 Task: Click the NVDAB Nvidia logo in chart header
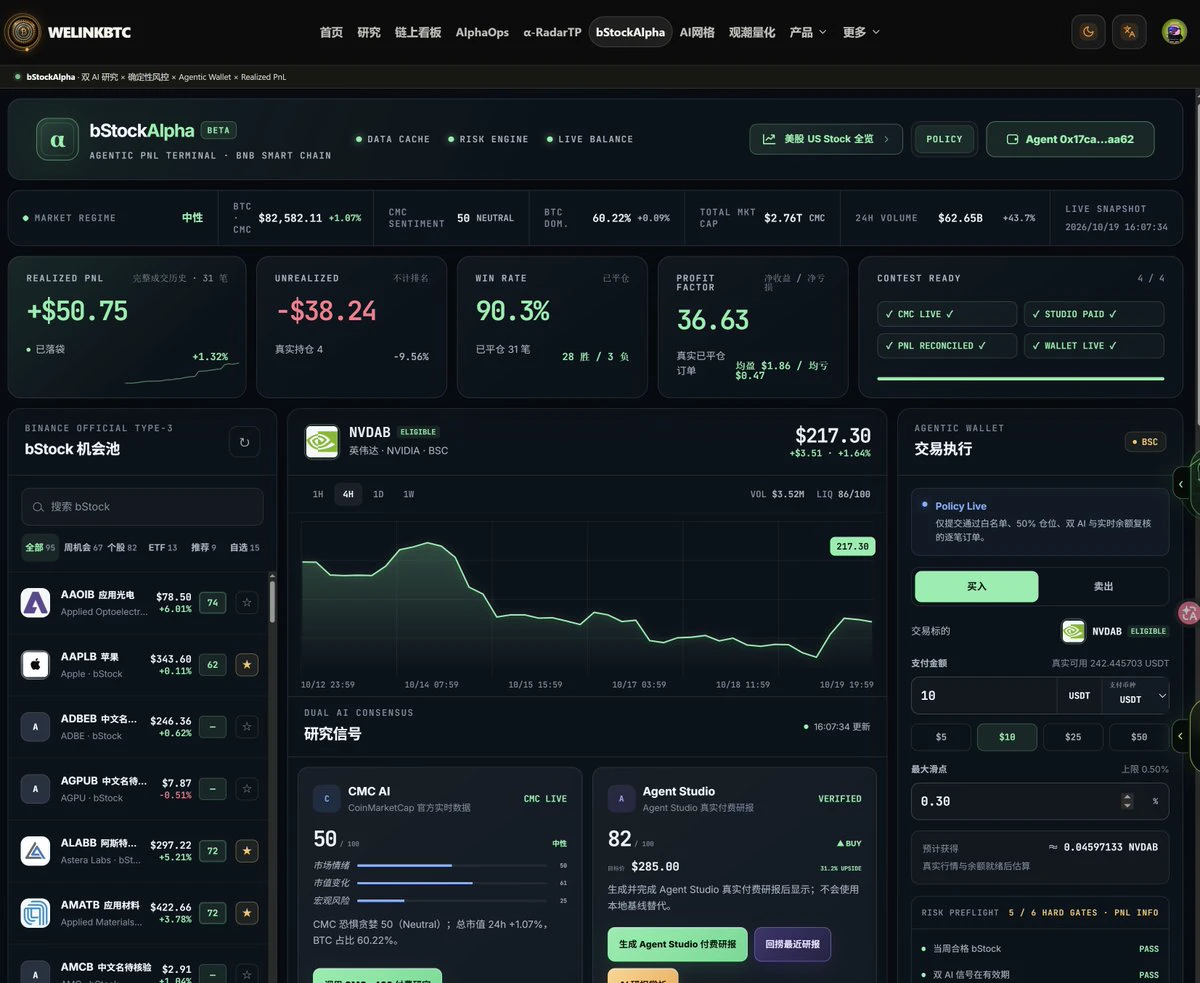click(x=322, y=441)
